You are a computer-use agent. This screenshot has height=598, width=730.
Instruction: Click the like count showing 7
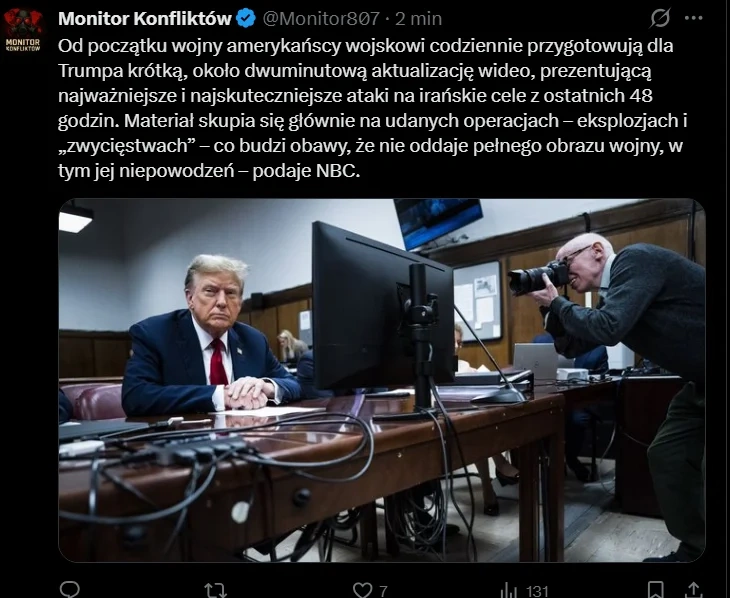[383, 591]
